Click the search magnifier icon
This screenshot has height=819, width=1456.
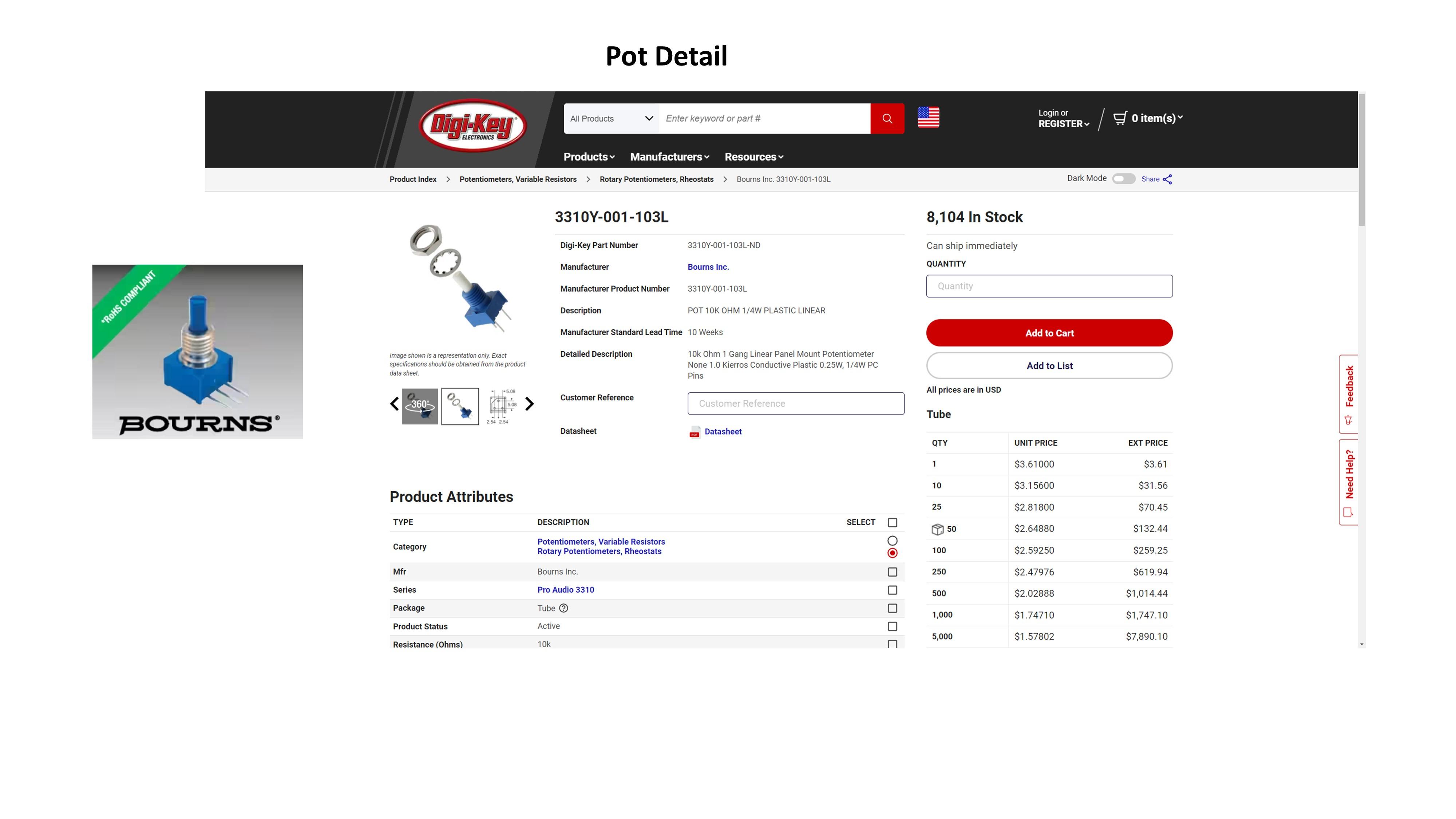click(x=887, y=118)
